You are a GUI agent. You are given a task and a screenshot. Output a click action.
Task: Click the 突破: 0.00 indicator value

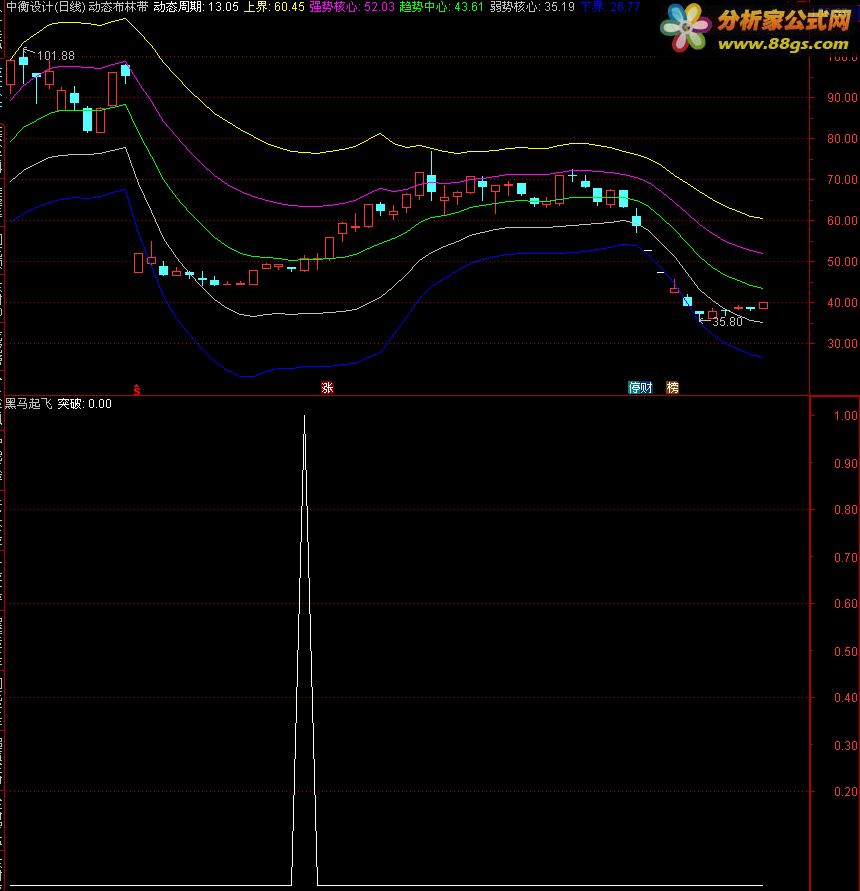point(85,403)
